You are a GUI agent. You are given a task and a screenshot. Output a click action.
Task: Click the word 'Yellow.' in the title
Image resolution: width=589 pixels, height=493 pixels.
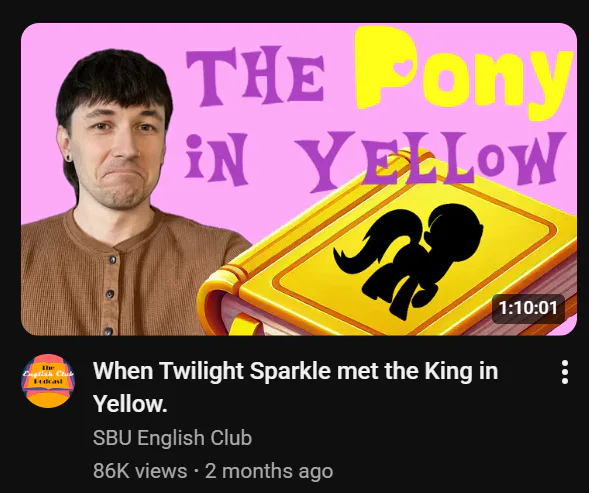[x=130, y=404]
